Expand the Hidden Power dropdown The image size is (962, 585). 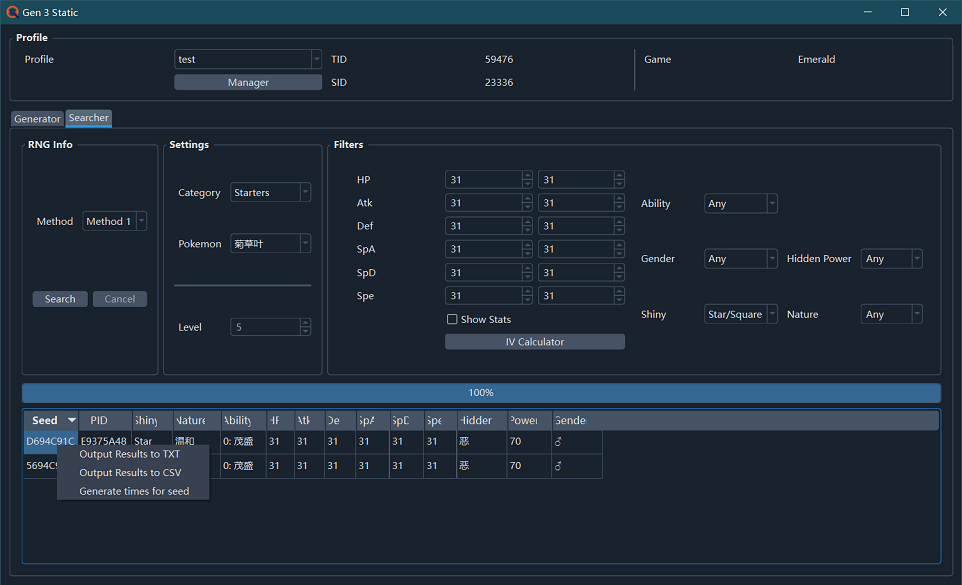click(x=892, y=259)
